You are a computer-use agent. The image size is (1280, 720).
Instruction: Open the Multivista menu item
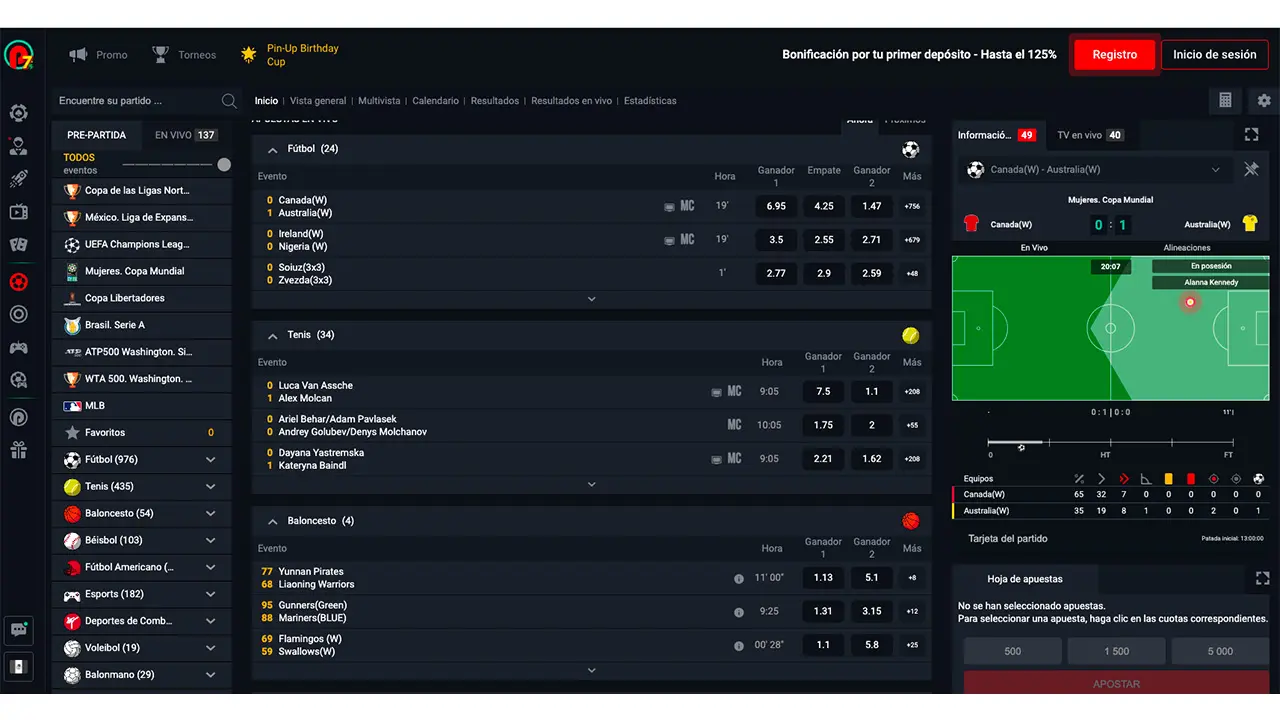click(x=379, y=101)
